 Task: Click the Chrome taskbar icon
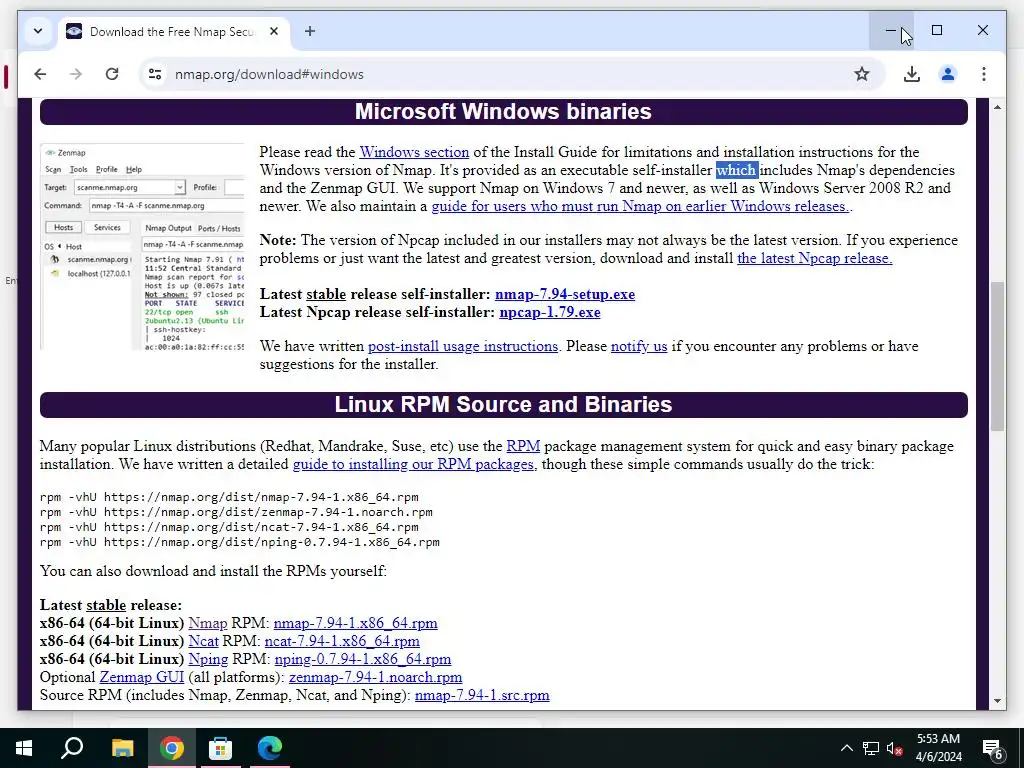[171, 748]
